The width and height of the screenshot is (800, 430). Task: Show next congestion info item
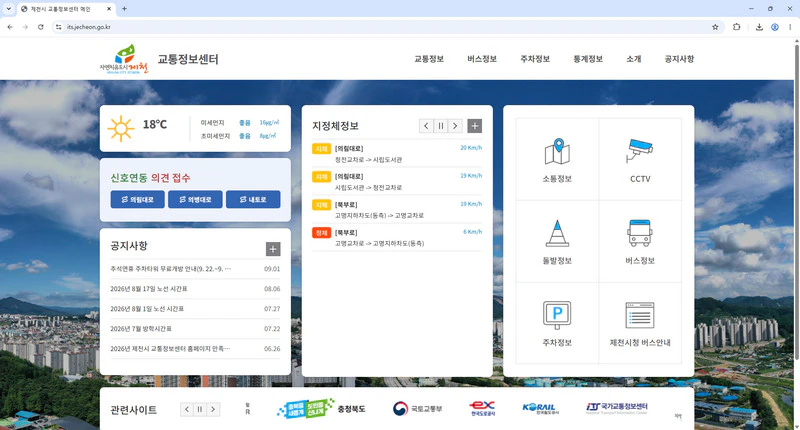click(455, 126)
